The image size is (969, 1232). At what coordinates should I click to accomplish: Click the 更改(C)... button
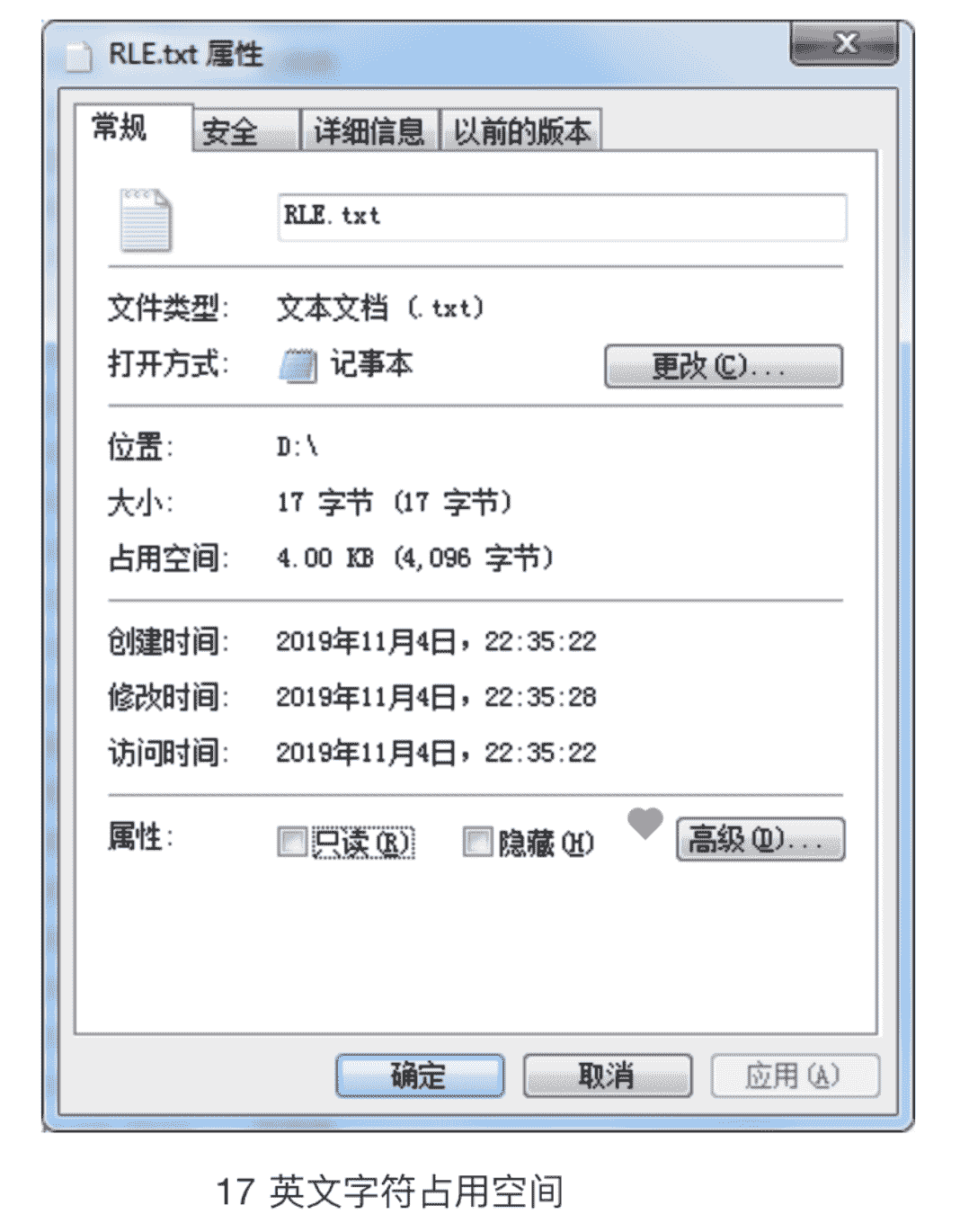[724, 366]
